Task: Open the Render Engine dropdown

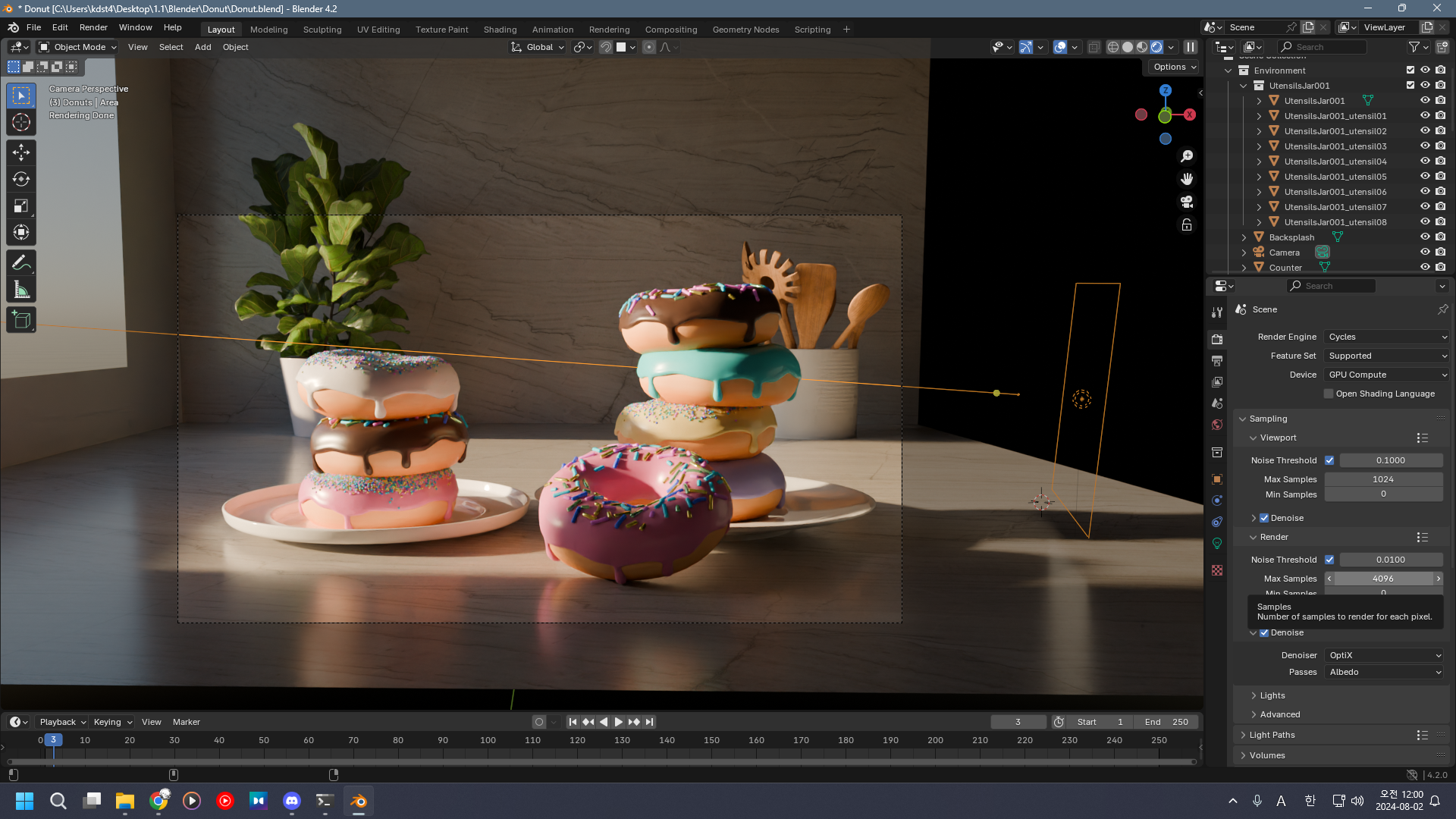Action: 1387,337
